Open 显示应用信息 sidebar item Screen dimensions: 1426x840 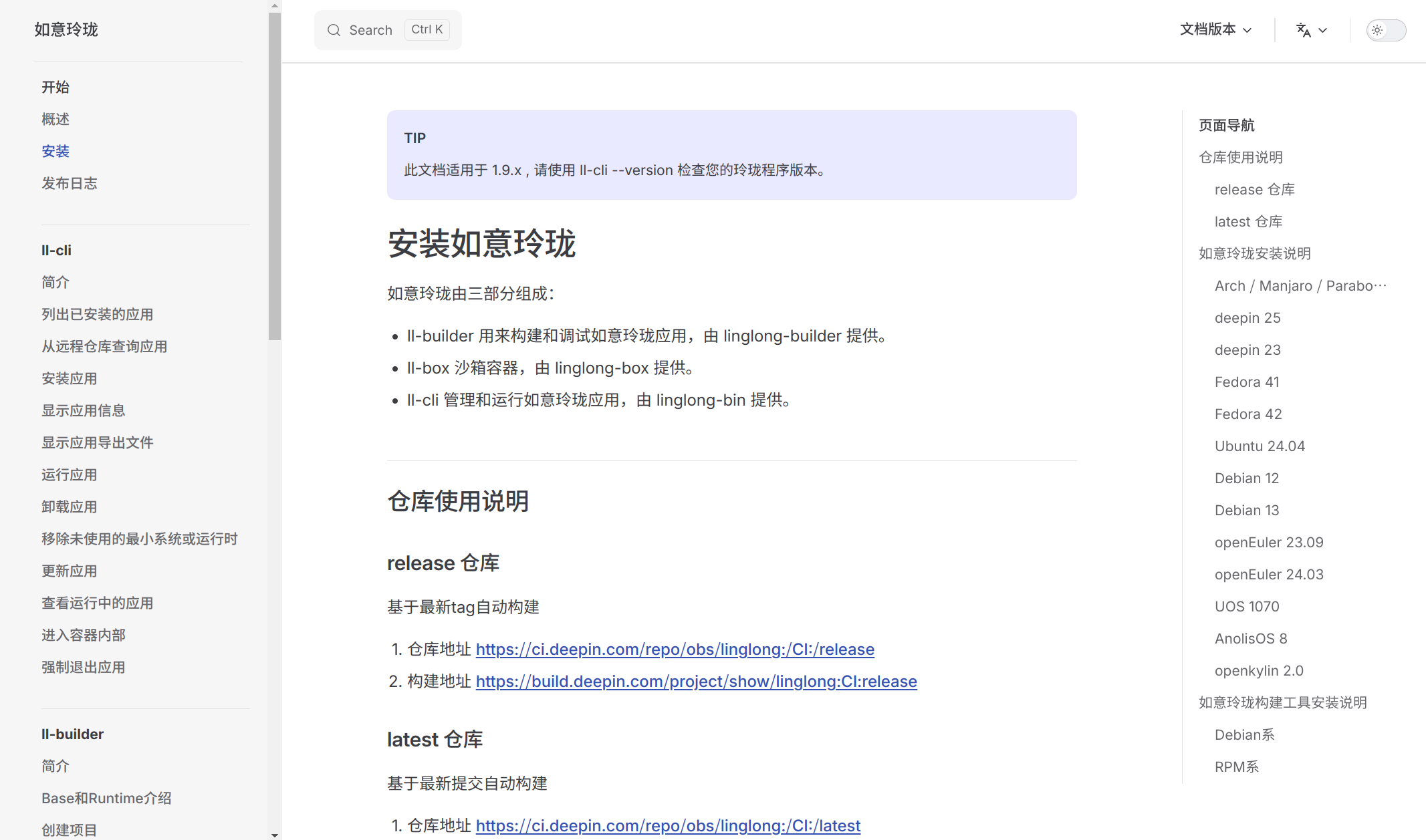tap(84, 410)
